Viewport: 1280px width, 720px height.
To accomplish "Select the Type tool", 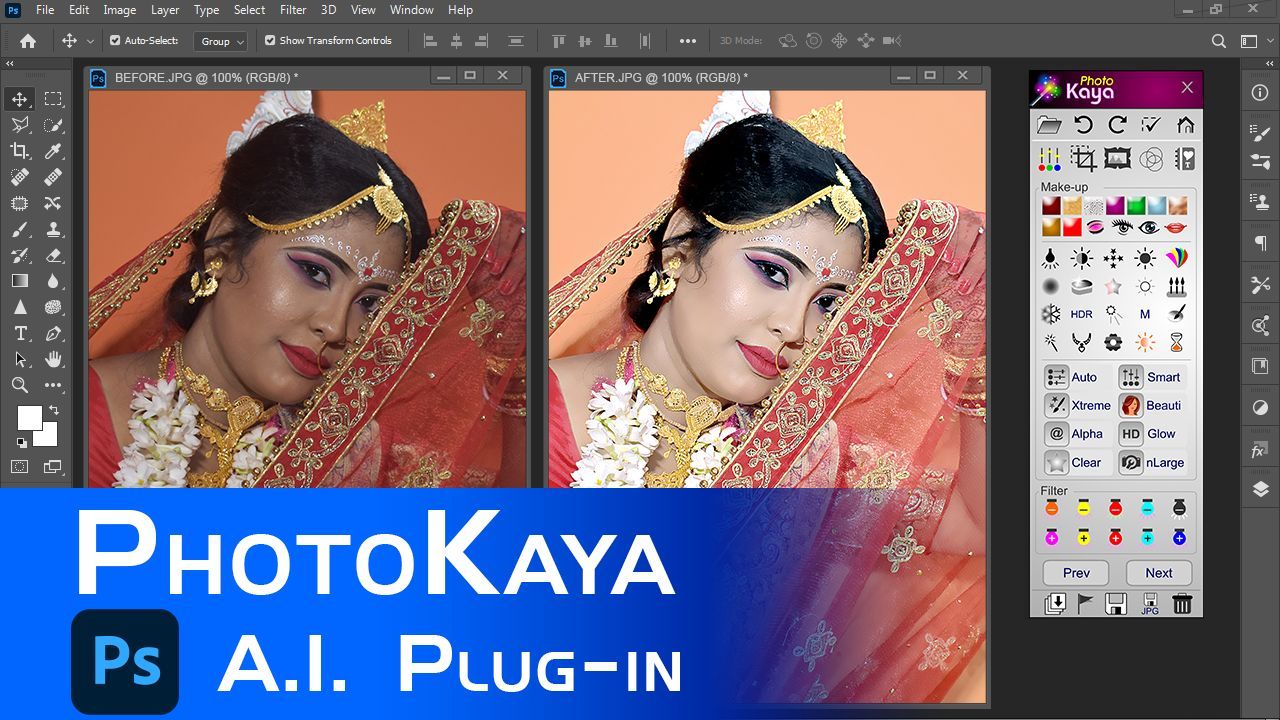I will pyautogui.click(x=20, y=333).
